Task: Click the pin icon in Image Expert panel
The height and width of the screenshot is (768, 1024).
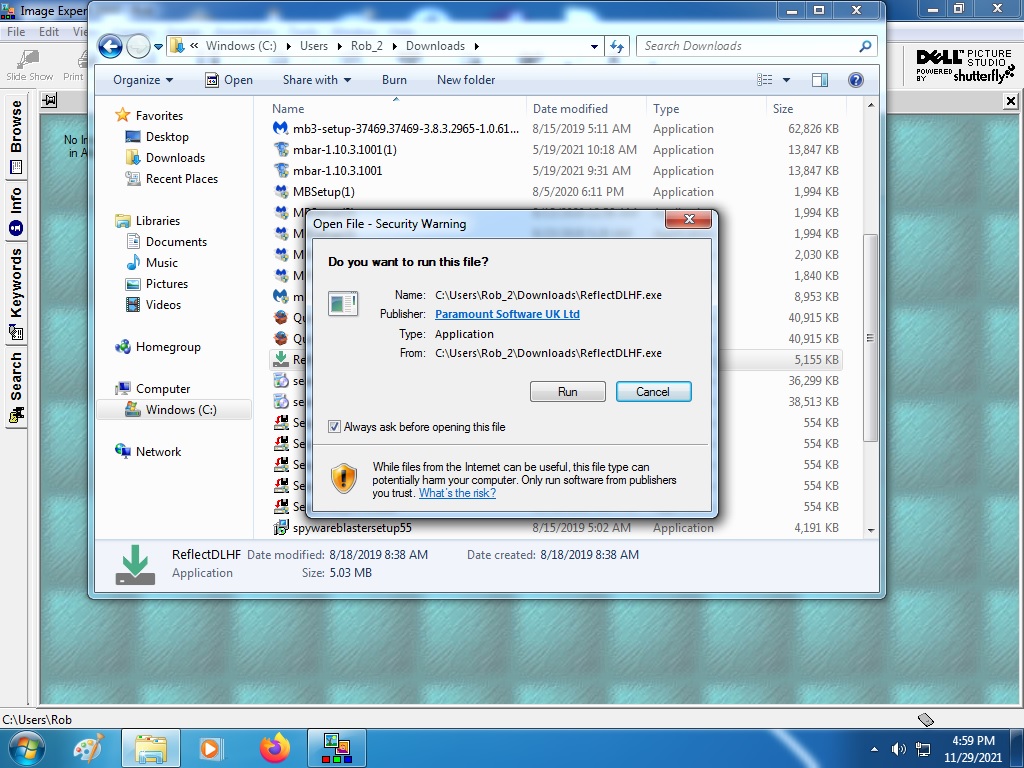Action: pyautogui.click(x=50, y=100)
